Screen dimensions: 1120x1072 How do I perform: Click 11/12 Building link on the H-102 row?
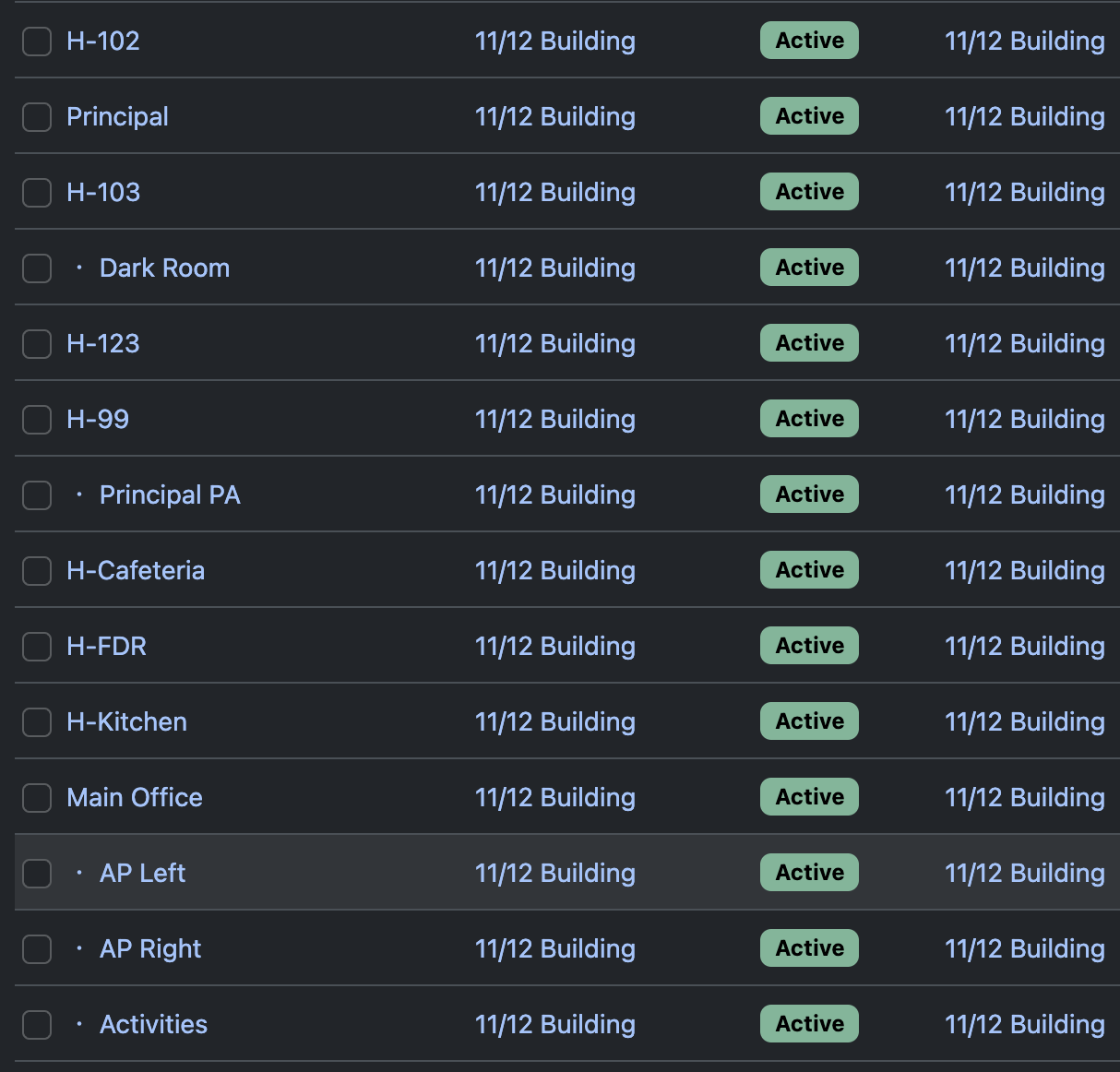tap(554, 41)
